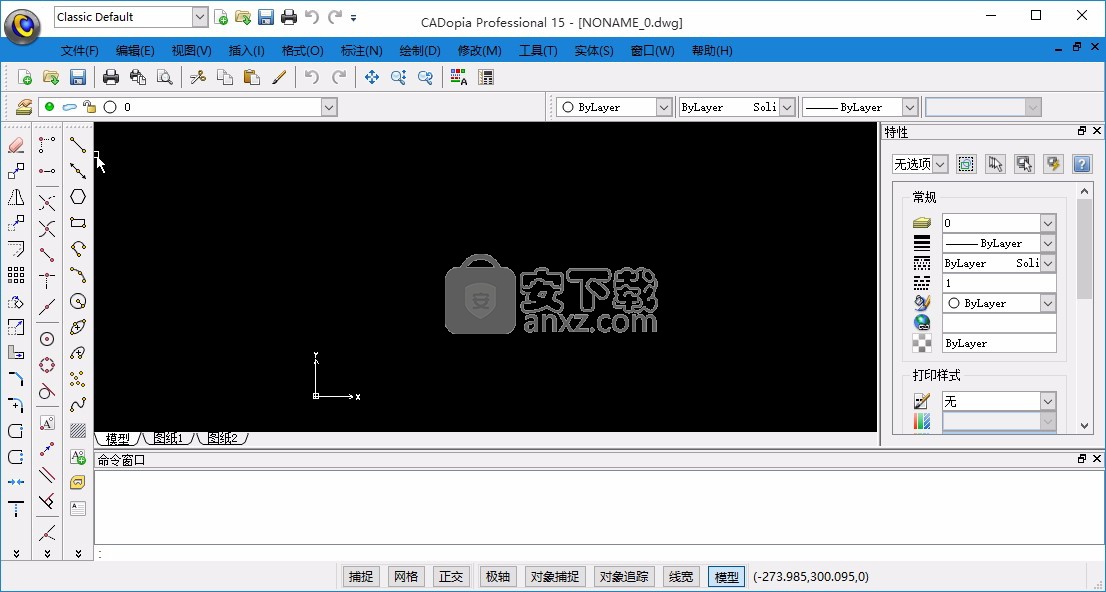Click the Pan arrows icon
The image size is (1106, 592).
[x=372, y=78]
